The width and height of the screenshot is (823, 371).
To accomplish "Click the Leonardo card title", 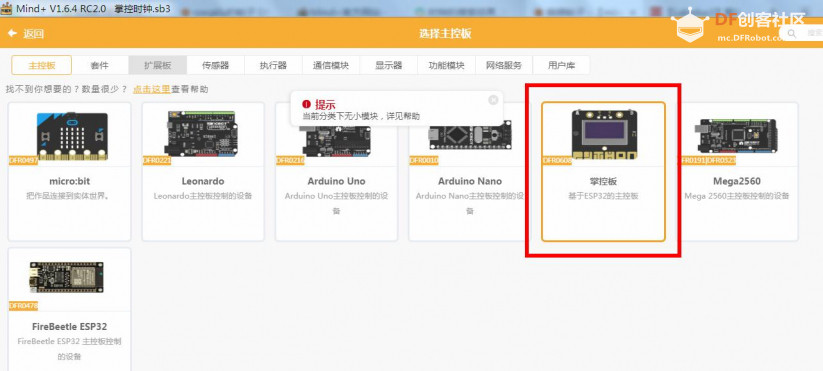I will pyautogui.click(x=203, y=181).
